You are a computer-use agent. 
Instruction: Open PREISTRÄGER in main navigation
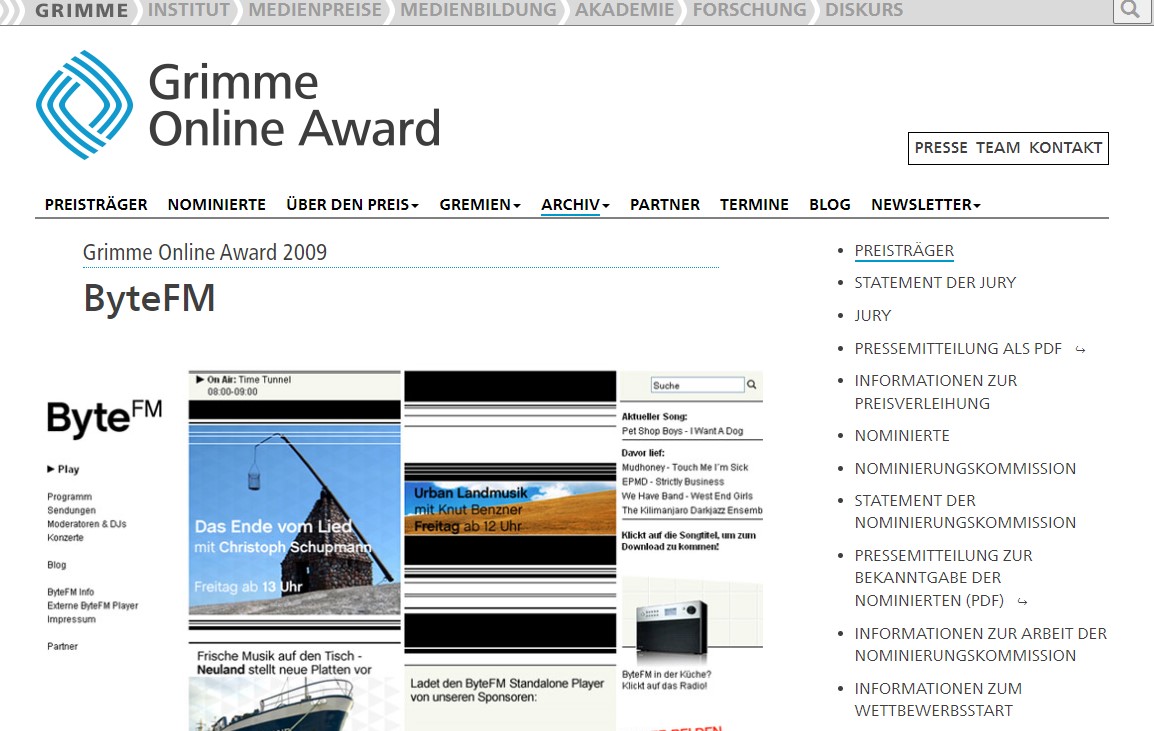coord(96,205)
